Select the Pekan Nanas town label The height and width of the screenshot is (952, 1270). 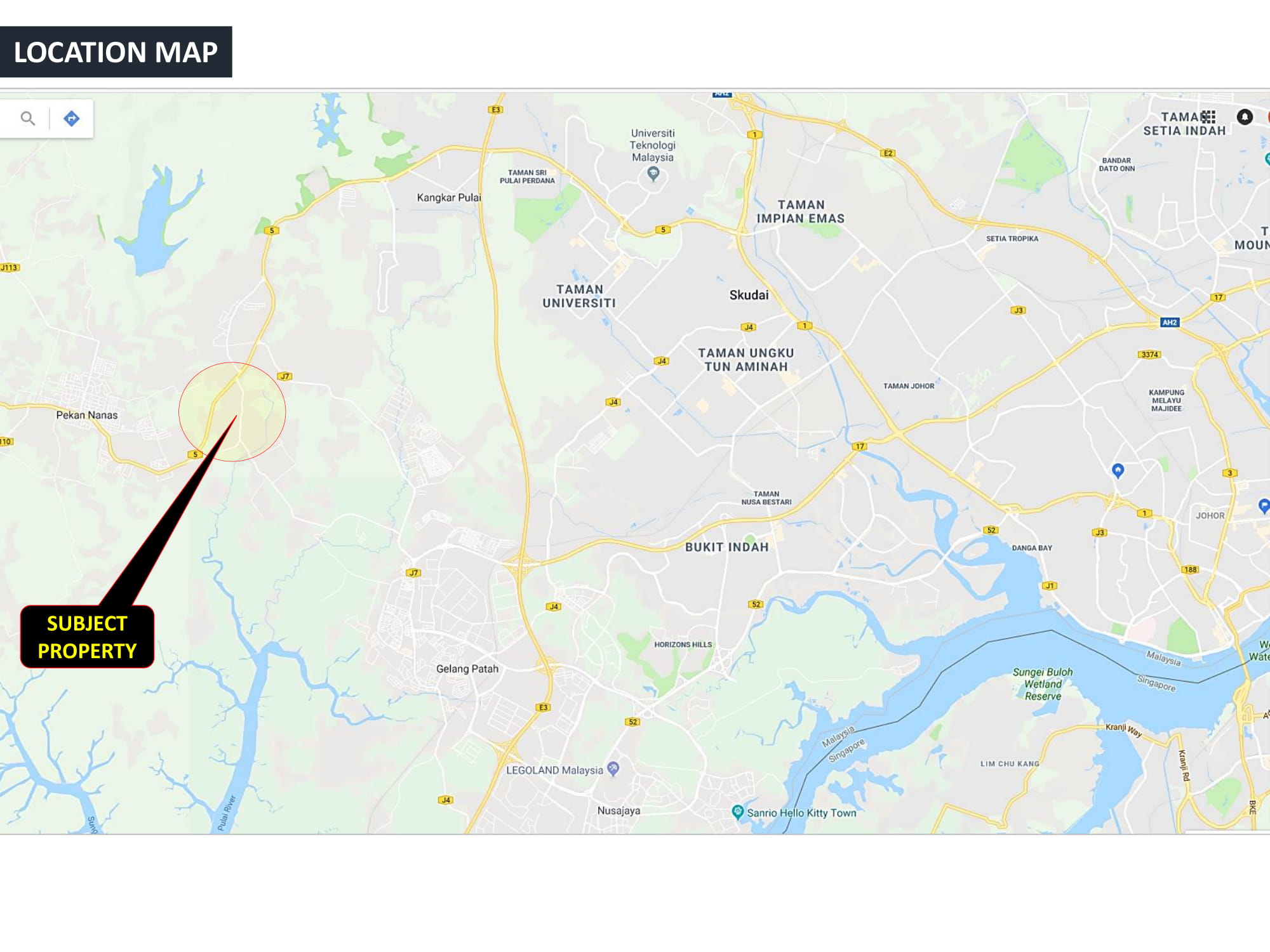coord(87,415)
